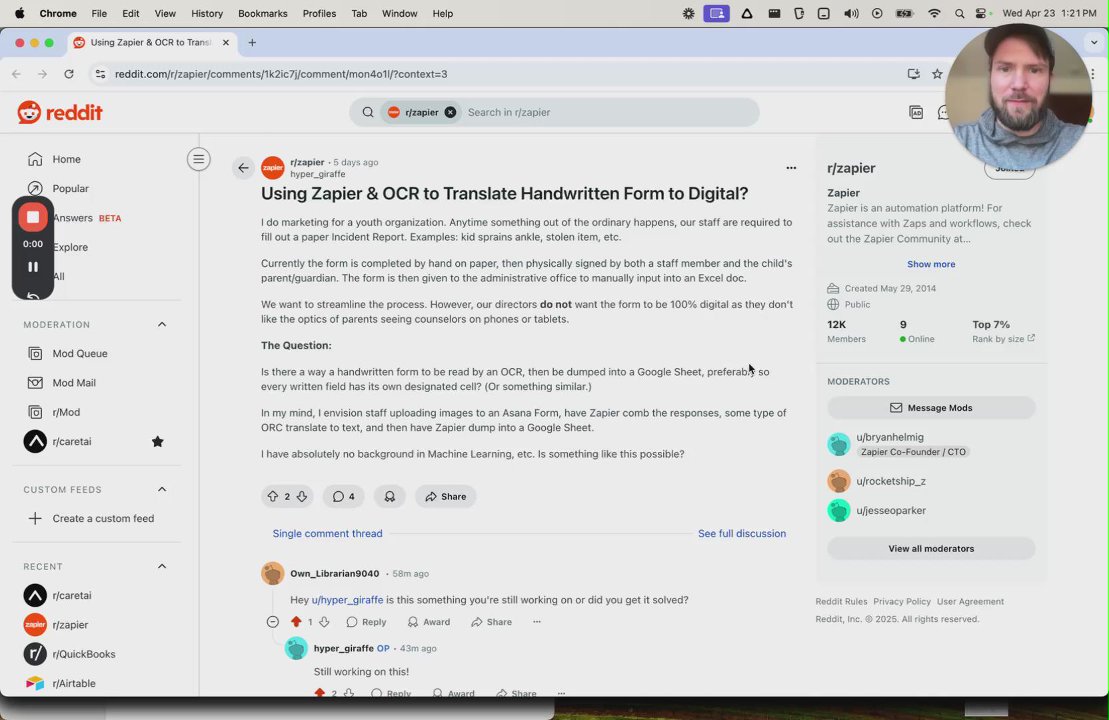
Task: Collapse Own_Librarian9040's comment thread
Action: tap(272, 622)
